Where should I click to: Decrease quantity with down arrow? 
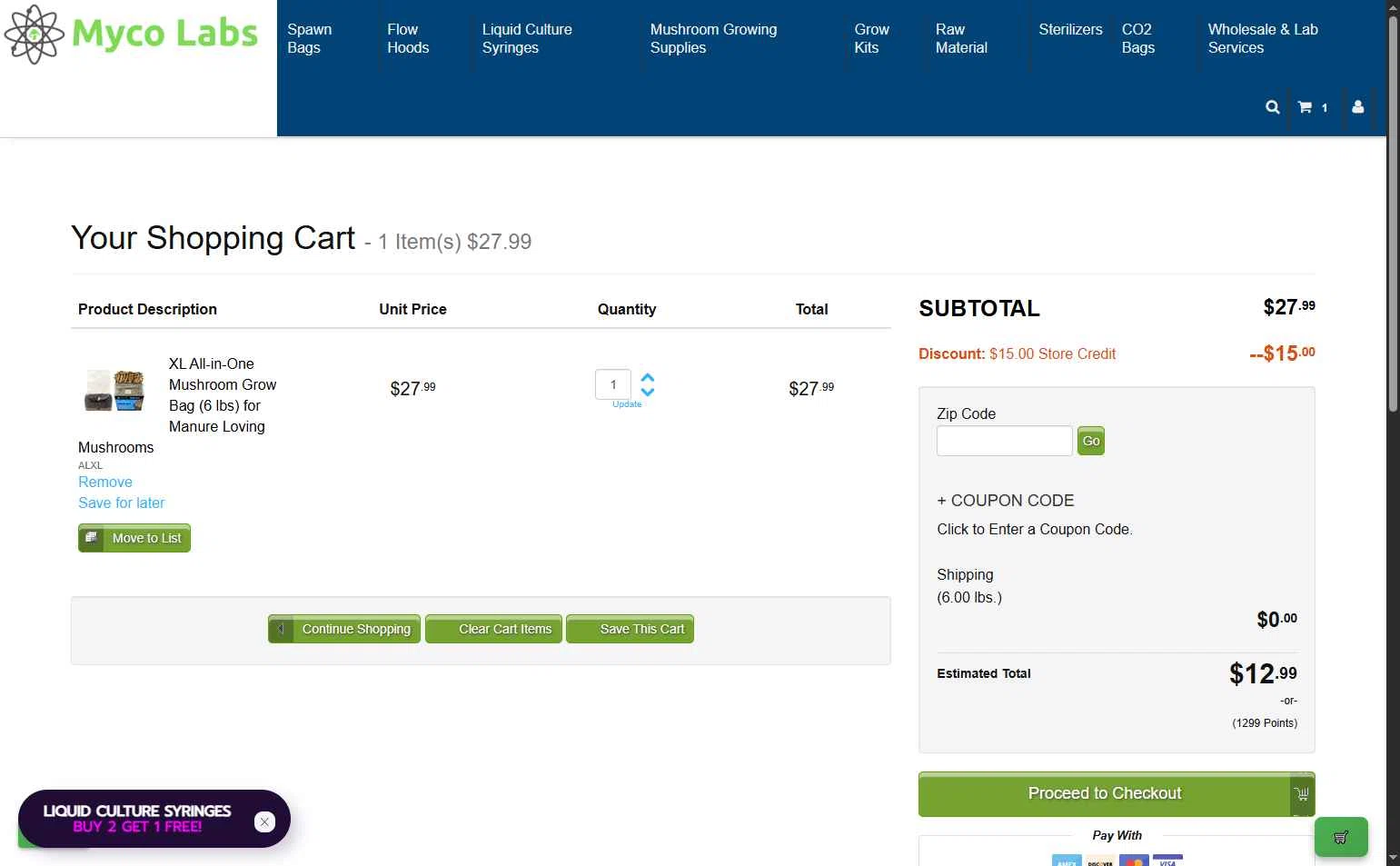click(648, 392)
